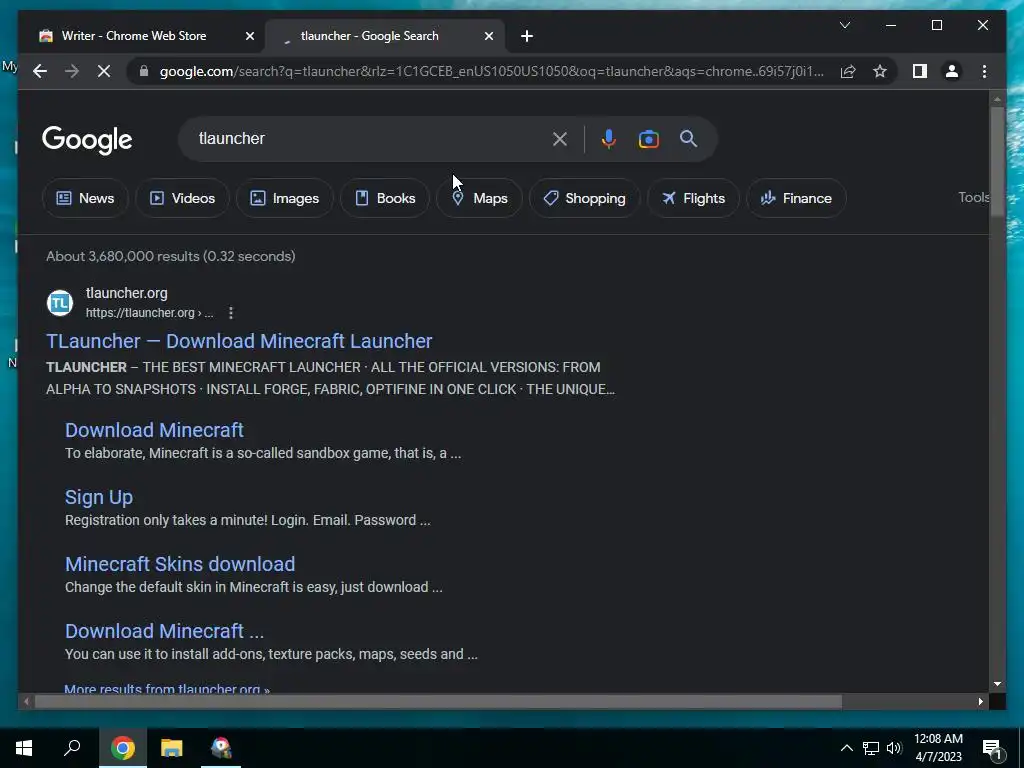This screenshot has height=768, width=1024.
Task: Click the vertical scrollbar thumb
Action: point(997,161)
